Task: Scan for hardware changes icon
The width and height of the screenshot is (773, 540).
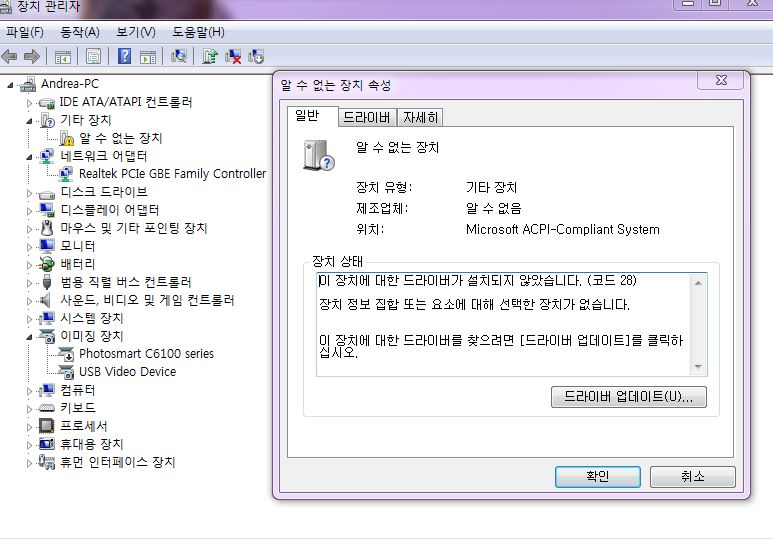Action: [x=178, y=56]
